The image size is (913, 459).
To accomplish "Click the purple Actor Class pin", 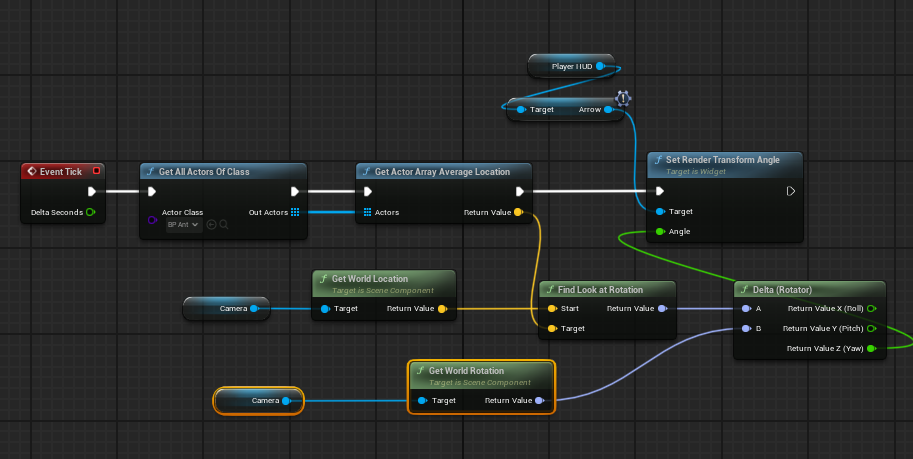I will pos(152,220).
